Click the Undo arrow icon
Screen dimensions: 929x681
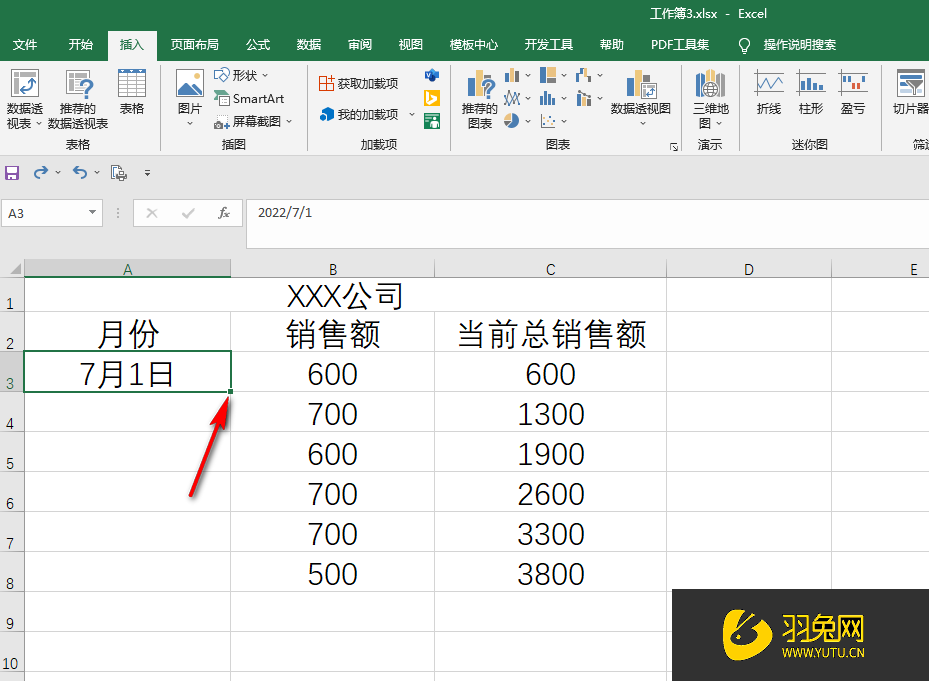pyautogui.click(x=79, y=172)
